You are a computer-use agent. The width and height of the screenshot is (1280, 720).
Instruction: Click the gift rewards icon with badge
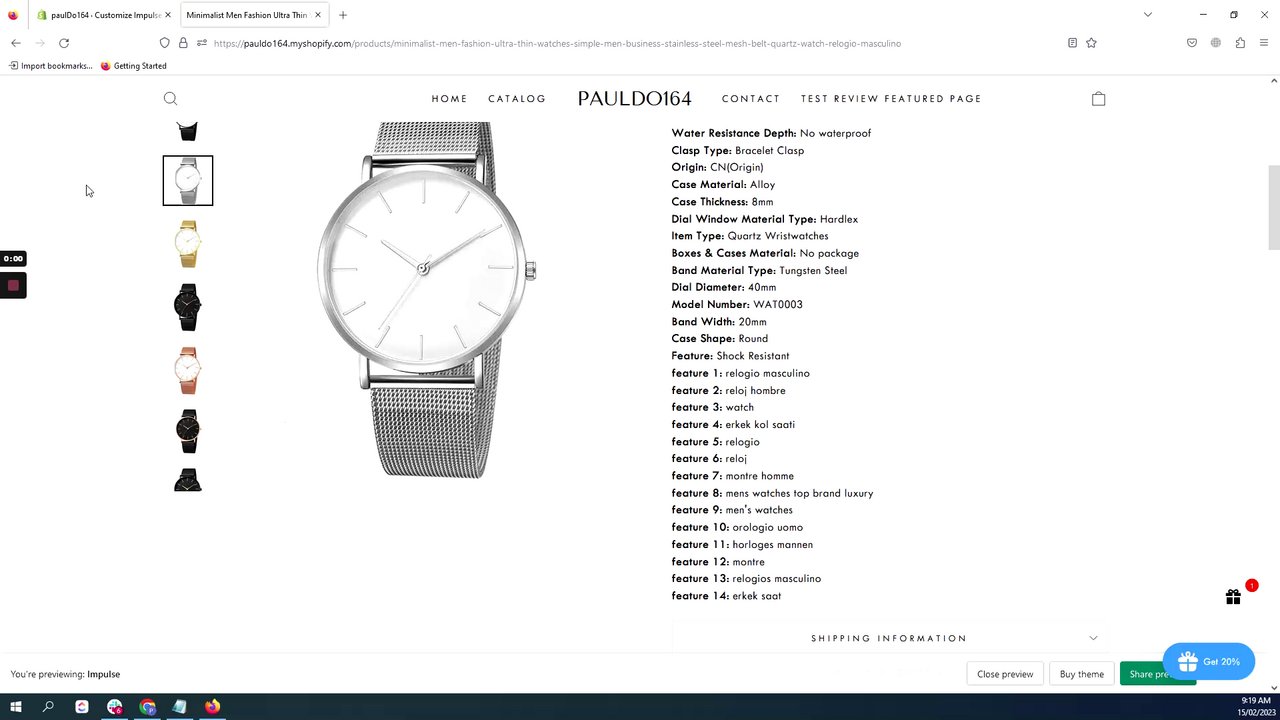pyautogui.click(x=1233, y=597)
